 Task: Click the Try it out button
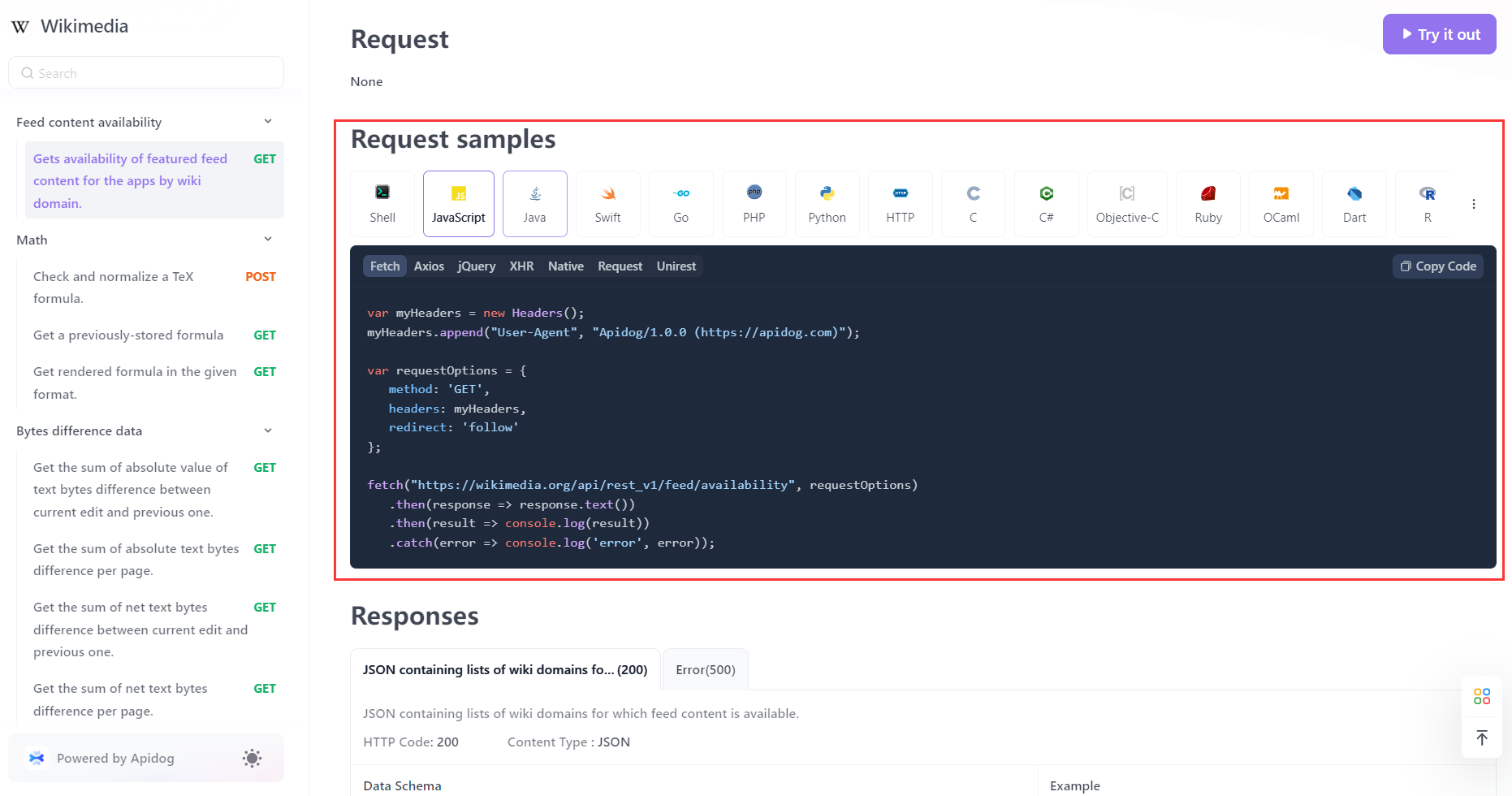(1440, 34)
